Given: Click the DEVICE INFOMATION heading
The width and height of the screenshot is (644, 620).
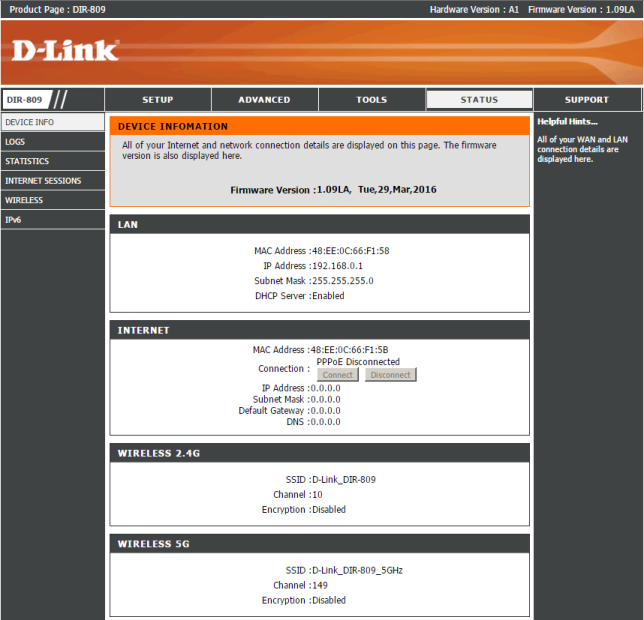Looking at the screenshot, I should [173, 126].
